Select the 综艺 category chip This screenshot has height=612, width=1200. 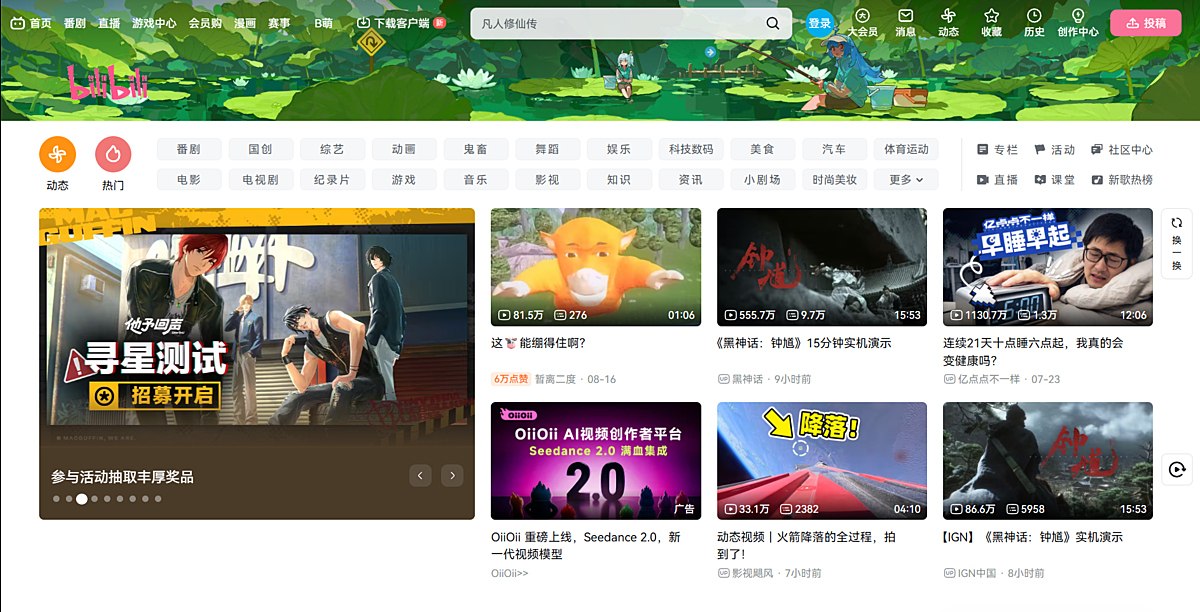click(332, 149)
